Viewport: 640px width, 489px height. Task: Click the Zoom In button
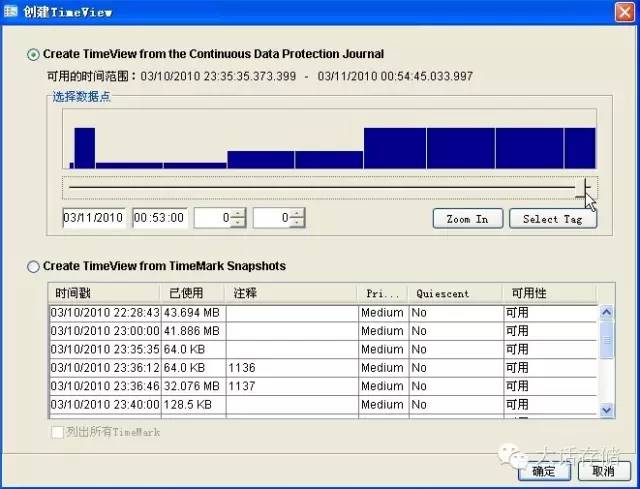click(468, 219)
